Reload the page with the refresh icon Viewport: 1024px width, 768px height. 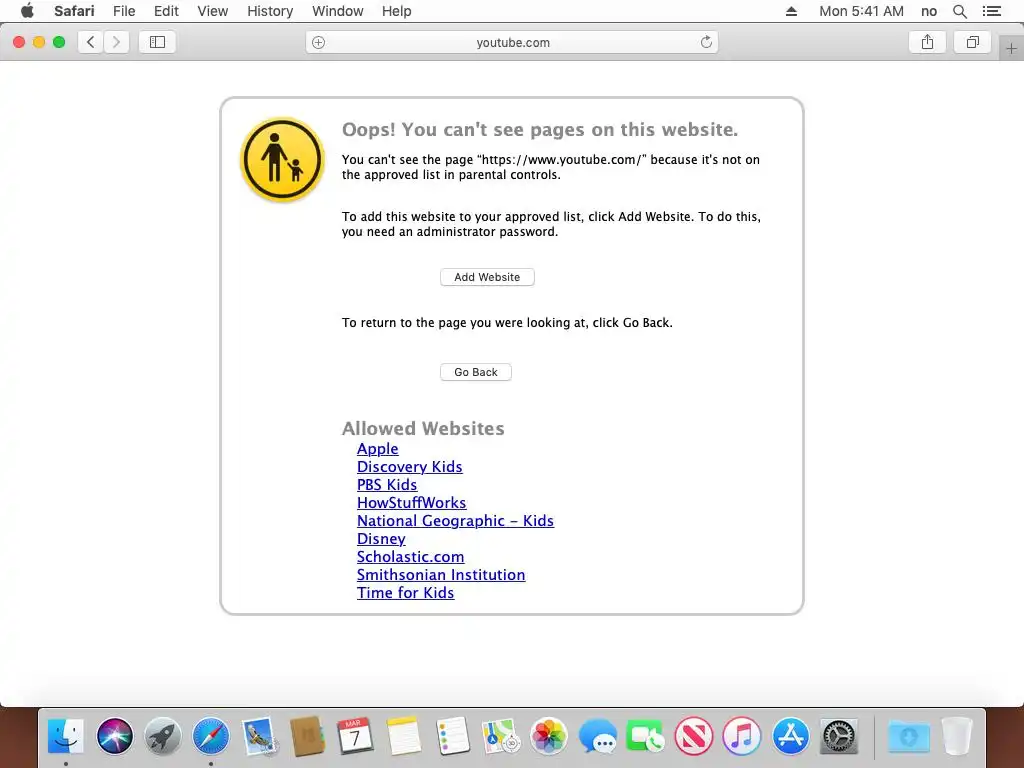(706, 42)
